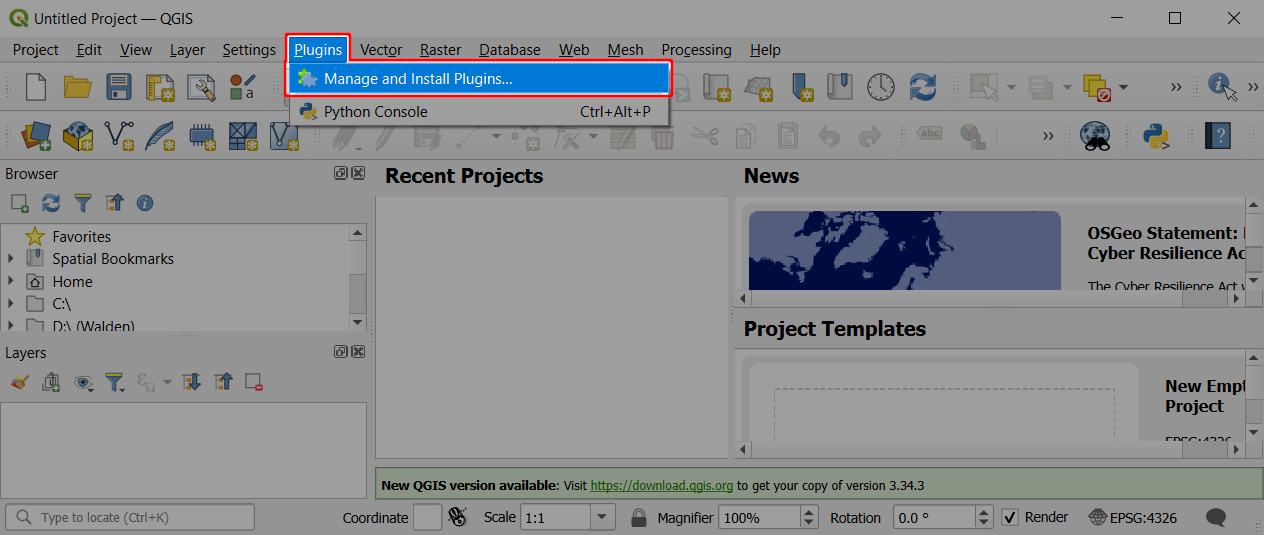Open the Settings menu
Screen dimensions: 1264x535
249,50
